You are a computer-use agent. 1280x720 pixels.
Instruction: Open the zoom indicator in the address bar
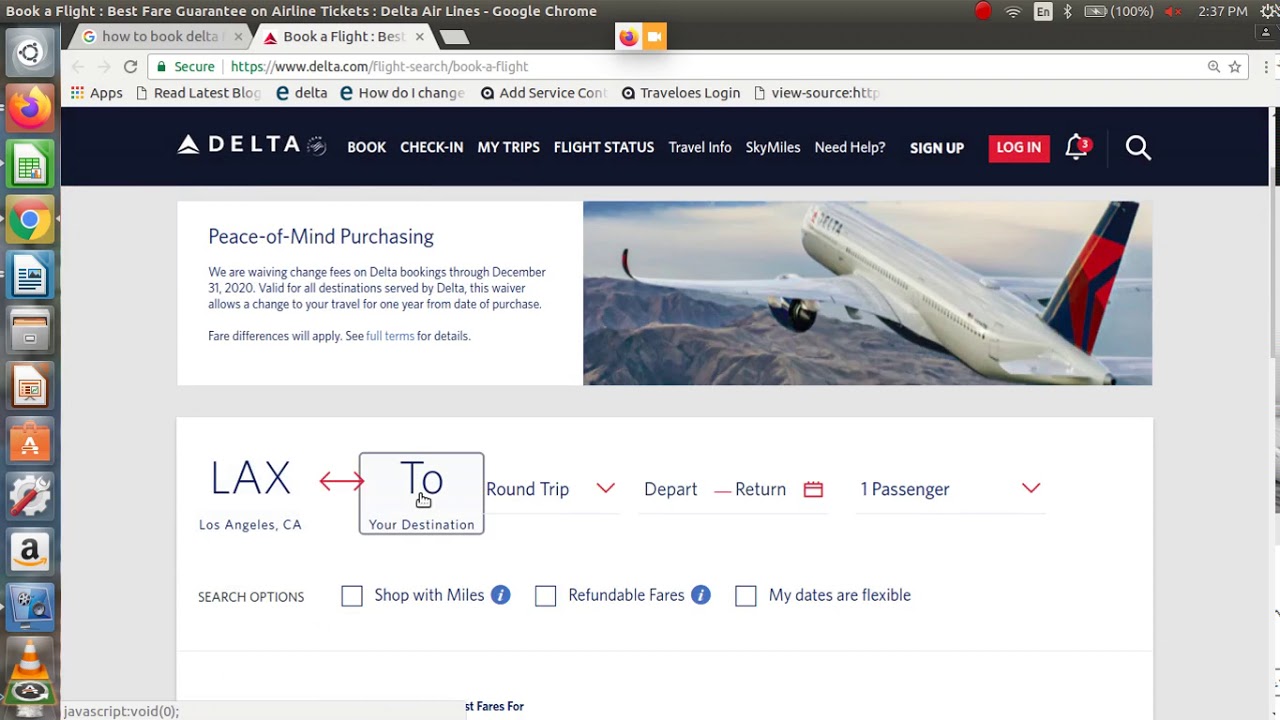[1213, 66]
